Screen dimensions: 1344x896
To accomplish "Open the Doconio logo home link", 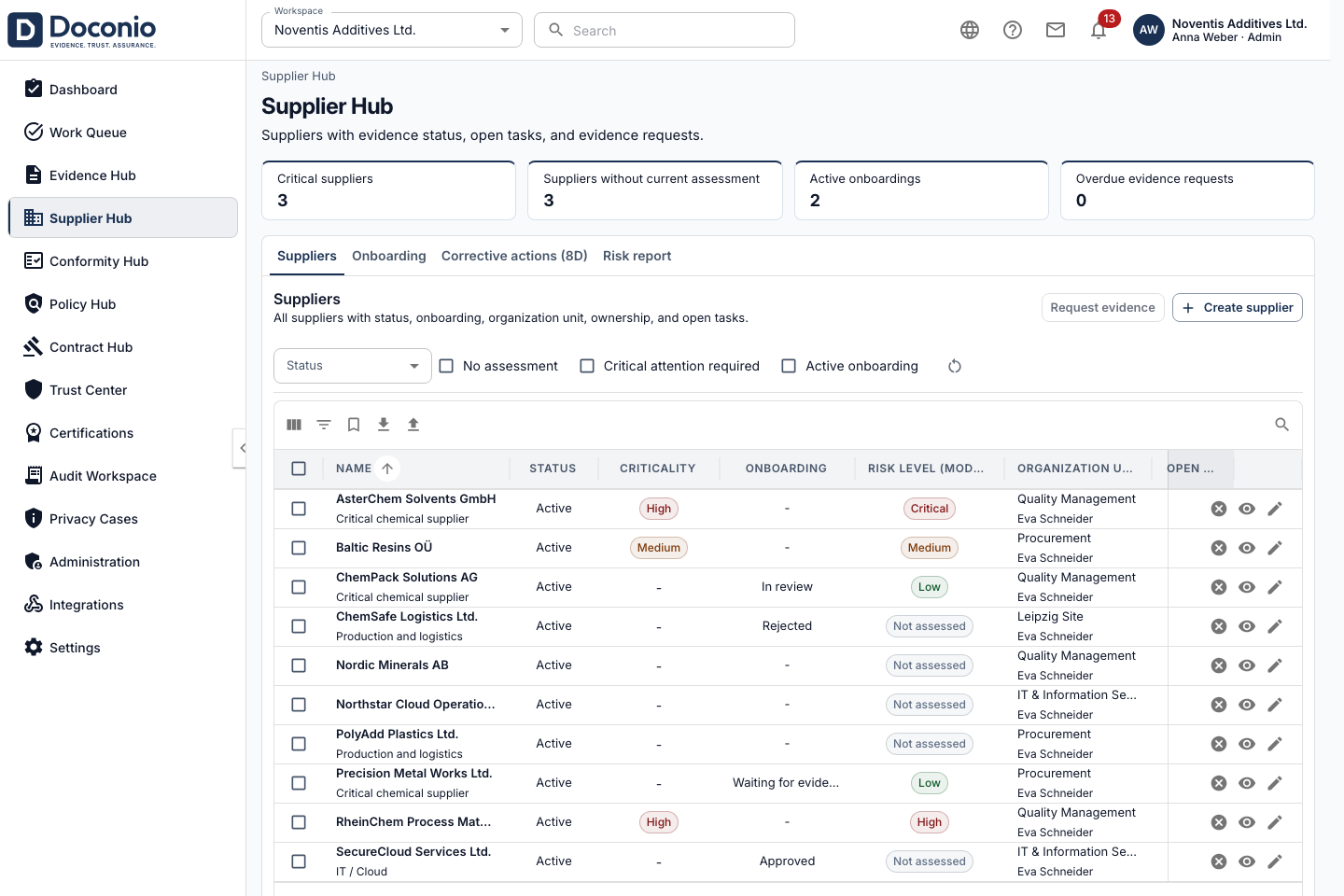I will pyautogui.click(x=82, y=30).
